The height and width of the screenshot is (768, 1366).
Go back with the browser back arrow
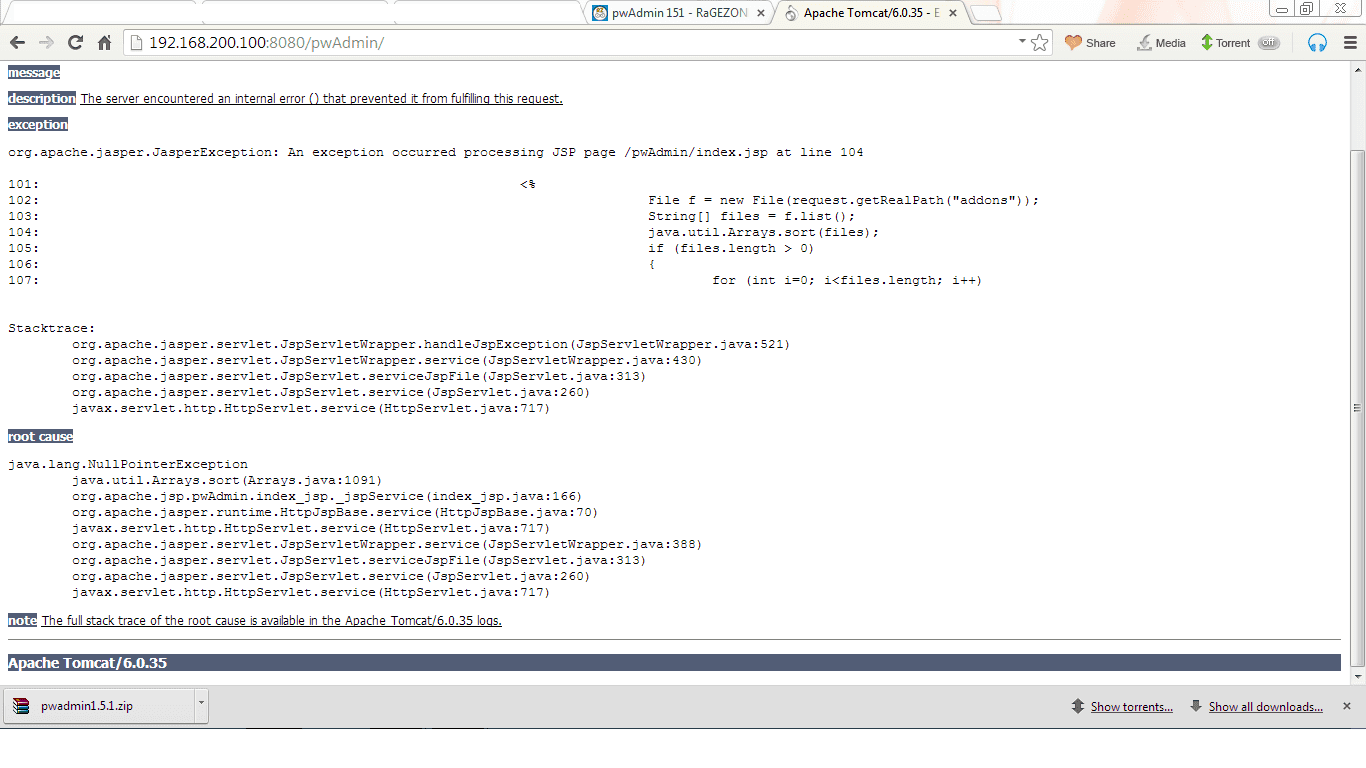click(17, 42)
